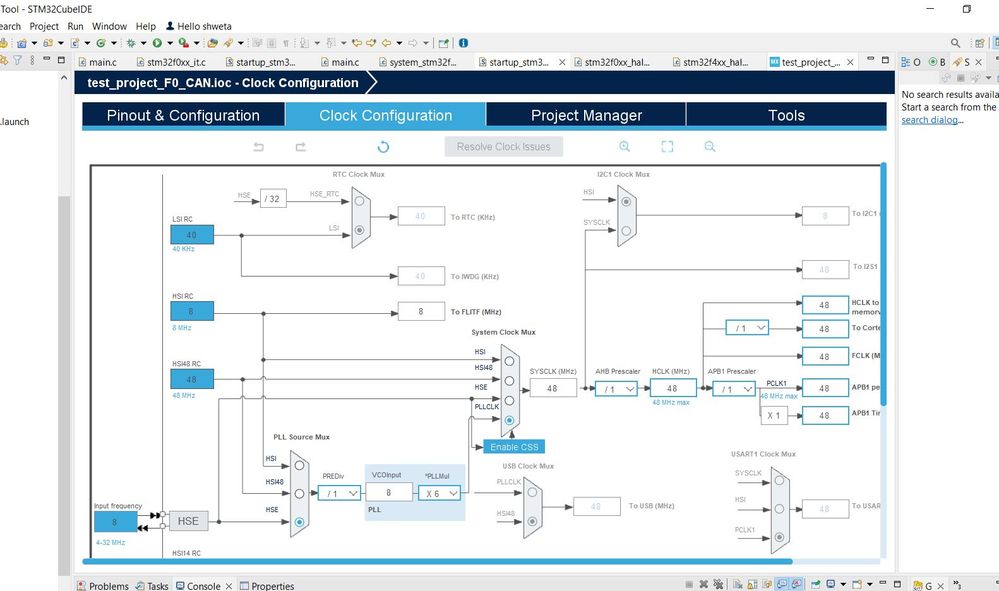Click the external tools run icon
The height and width of the screenshot is (591, 999).
[x=183, y=43]
